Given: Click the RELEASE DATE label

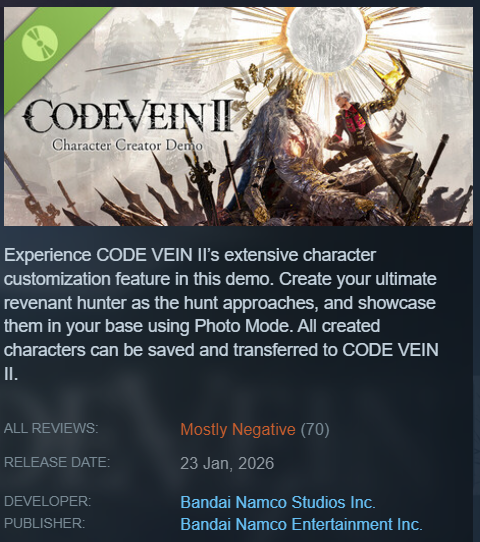Looking at the screenshot, I should pos(57,462).
